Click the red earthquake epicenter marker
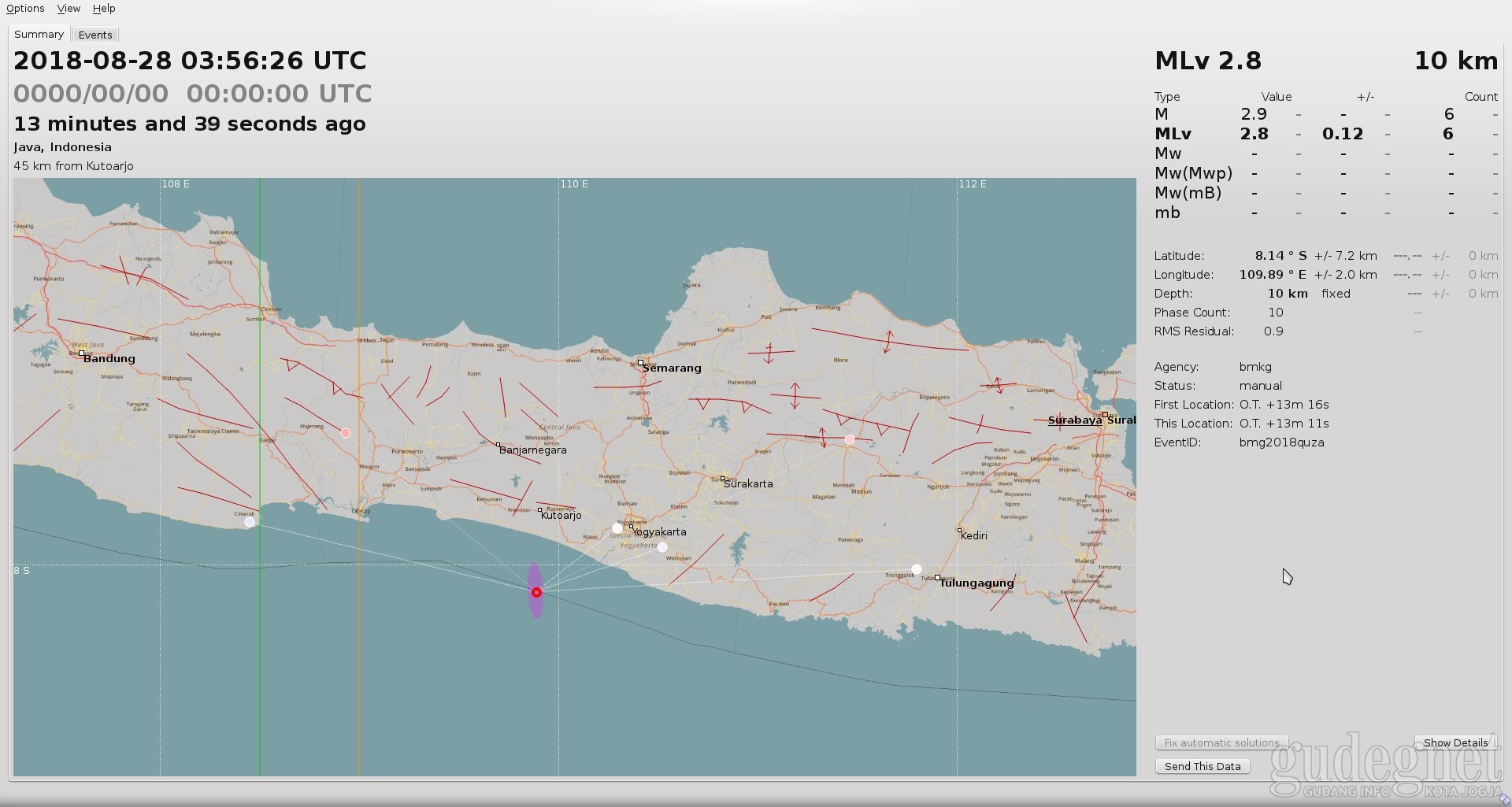The height and width of the screenshot is (807, 1512). click(x=536, y=592)
